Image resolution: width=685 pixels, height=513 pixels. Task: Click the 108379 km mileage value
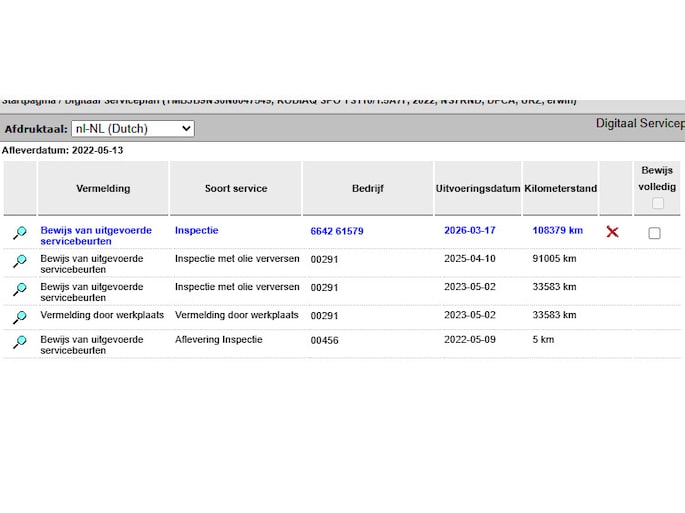(x=557, y=230)
